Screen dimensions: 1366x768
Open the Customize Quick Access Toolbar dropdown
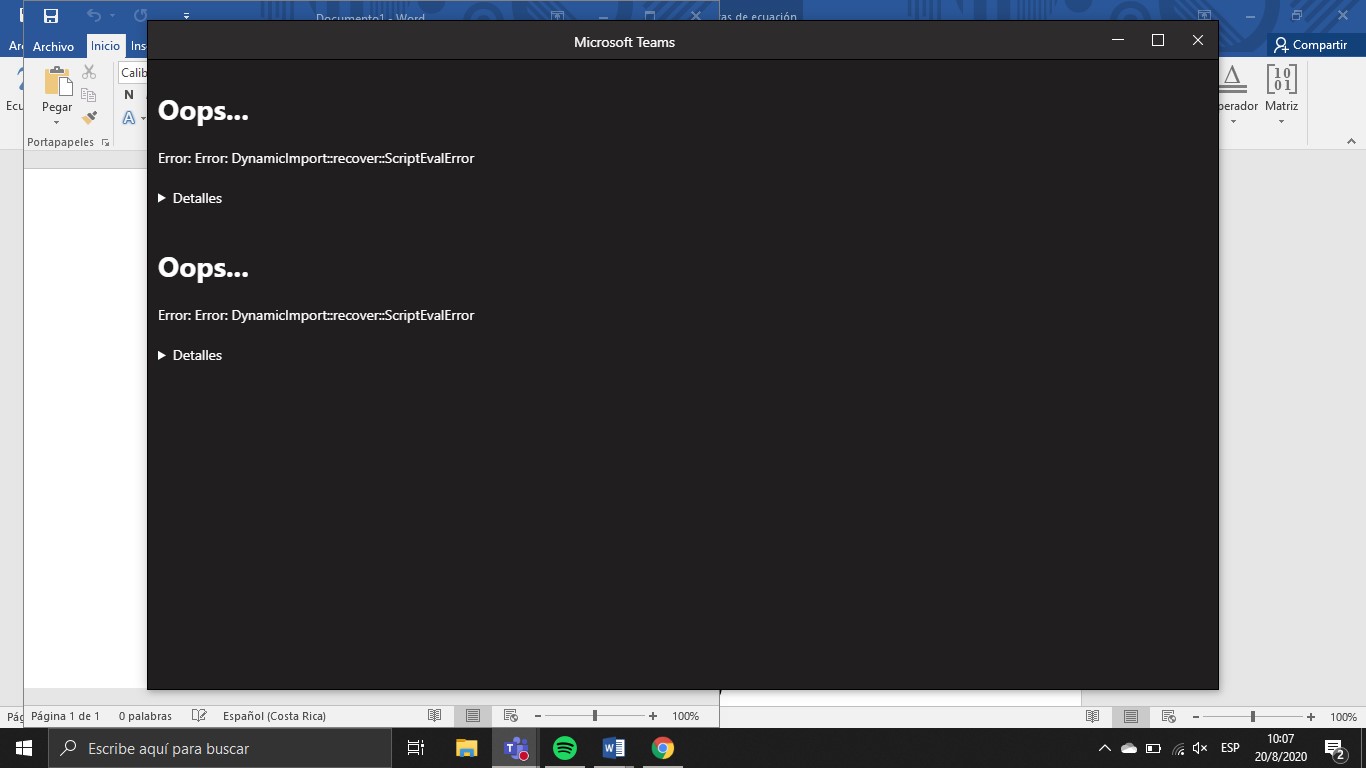[x=187, y=16]
